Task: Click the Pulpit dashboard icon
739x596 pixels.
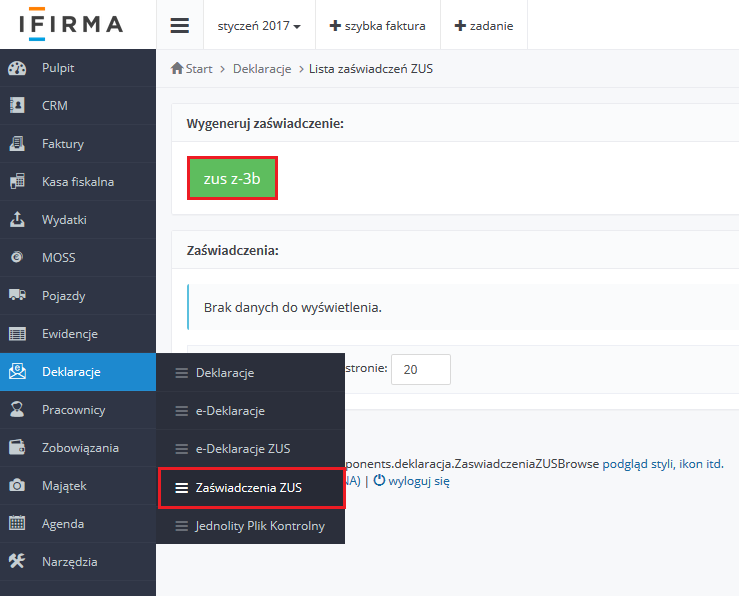Action: (x=17, y=68)
